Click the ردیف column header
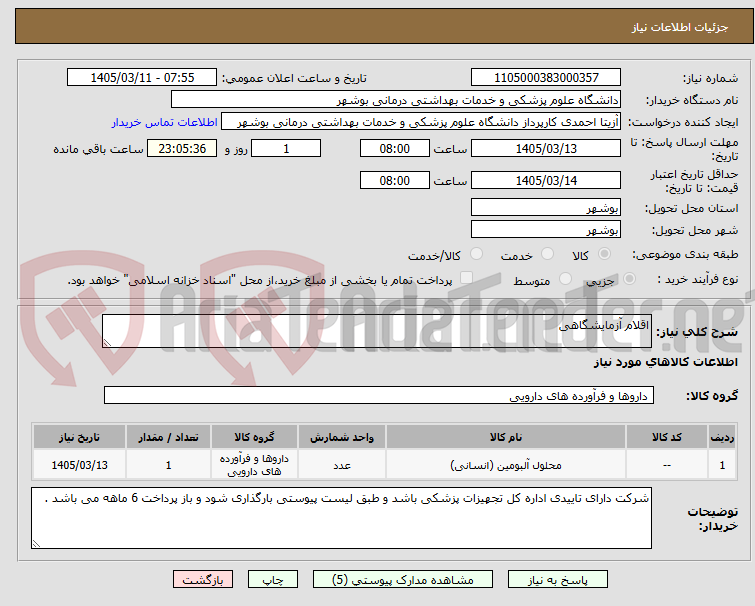Image resolution: width=755 pixels, height=606 pixels. pyautogui.click(x=722, y=437)
